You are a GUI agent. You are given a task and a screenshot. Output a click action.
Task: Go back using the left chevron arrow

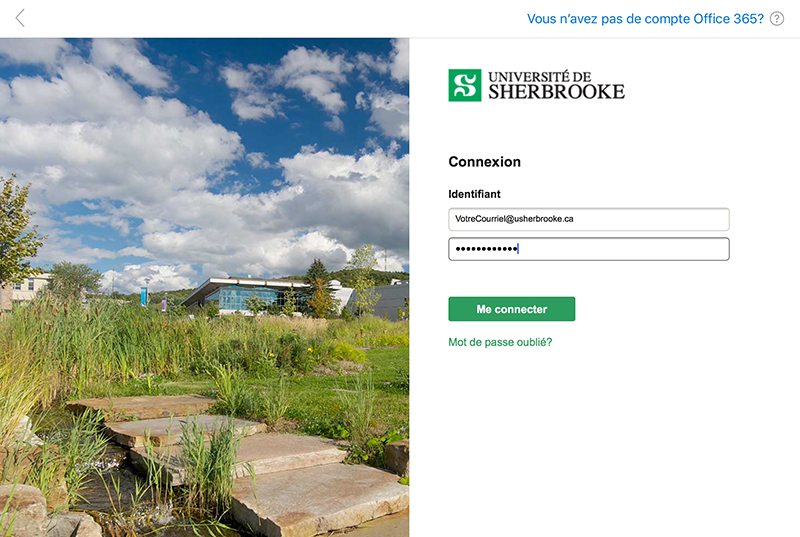click(x=20, y=18)
